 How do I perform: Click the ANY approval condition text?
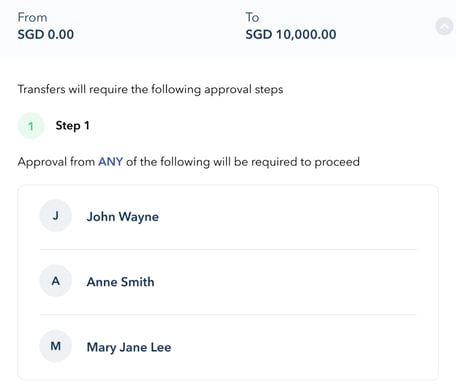point(111,162)
